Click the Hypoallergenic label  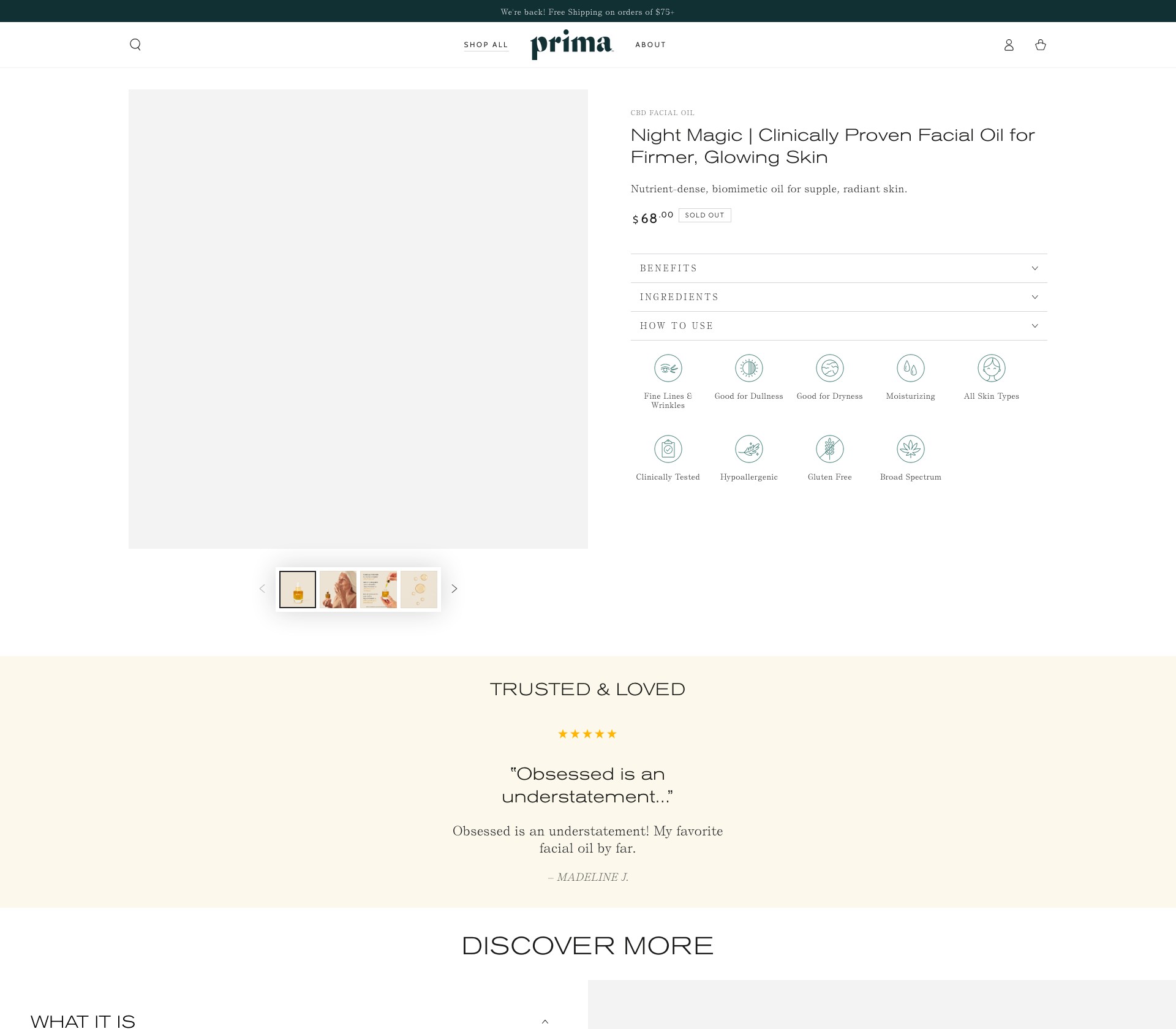[748, 477]
